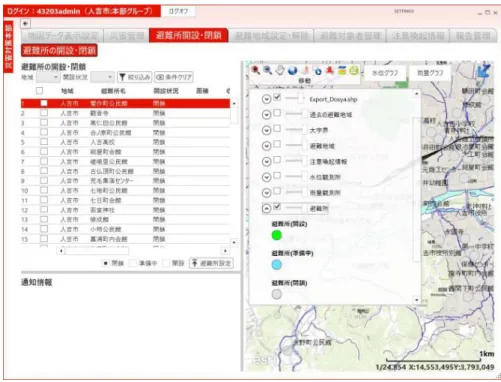
Task: Tick the checkbox in table row 5
Action: [44, 142]
